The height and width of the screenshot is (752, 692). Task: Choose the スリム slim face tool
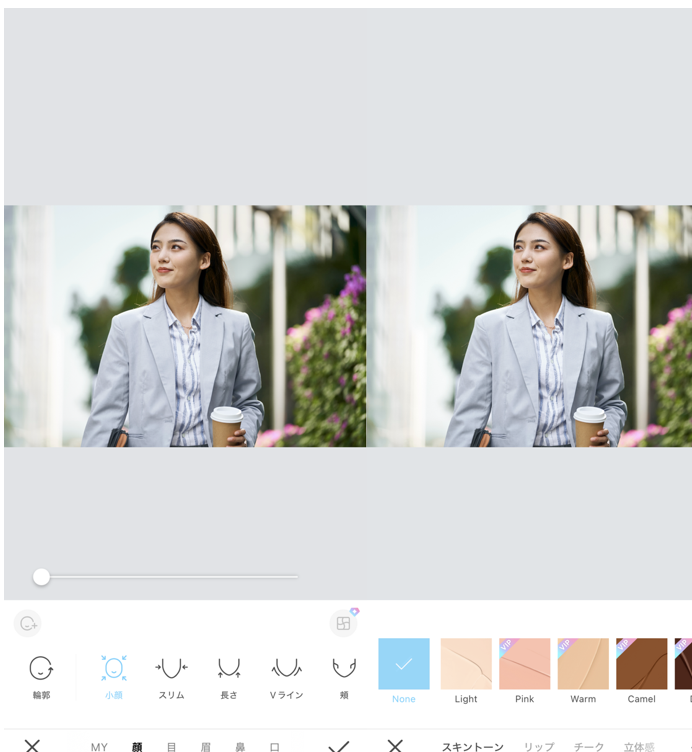point(171,675)
